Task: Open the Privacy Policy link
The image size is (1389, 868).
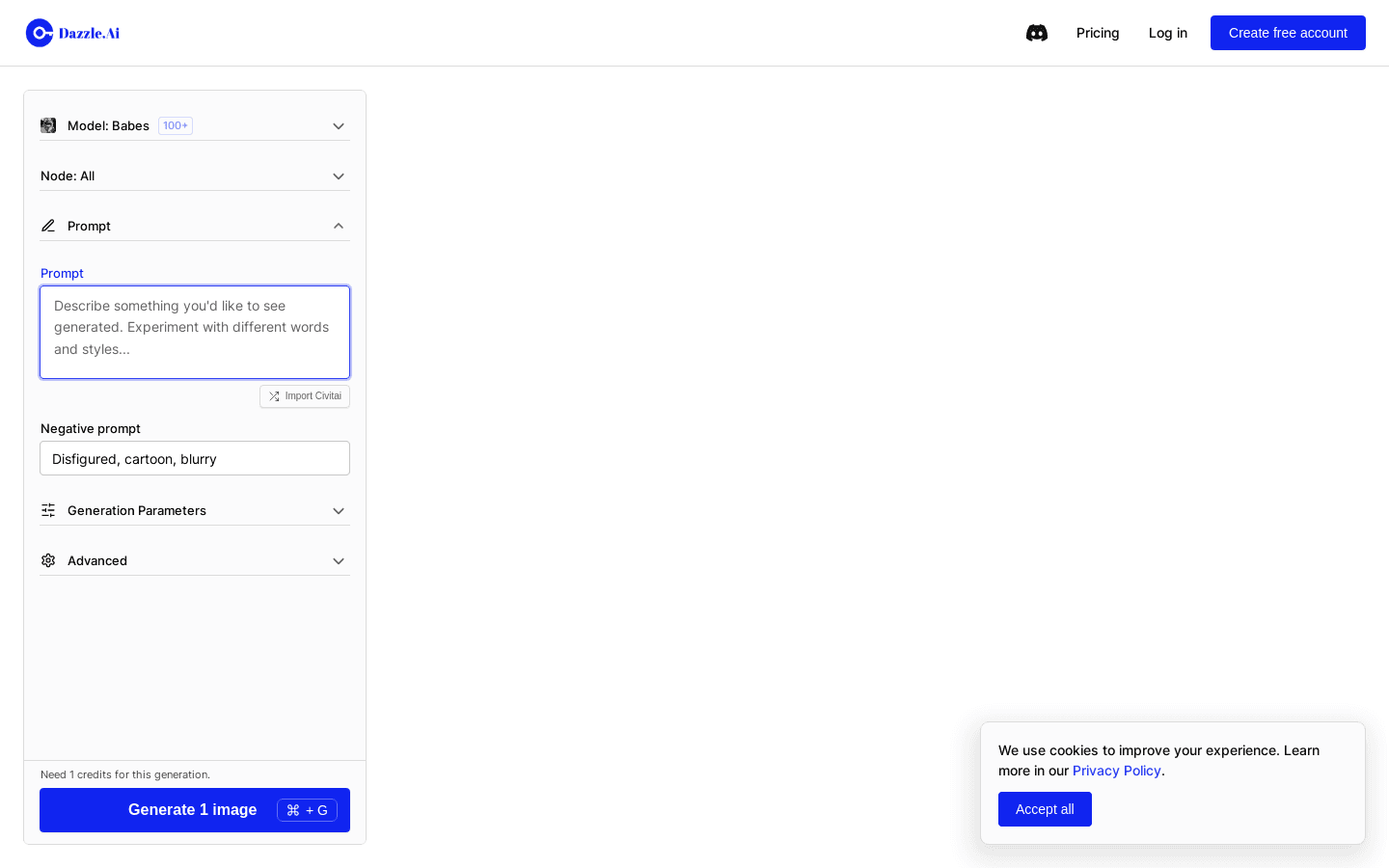Action: (1116, 771)
